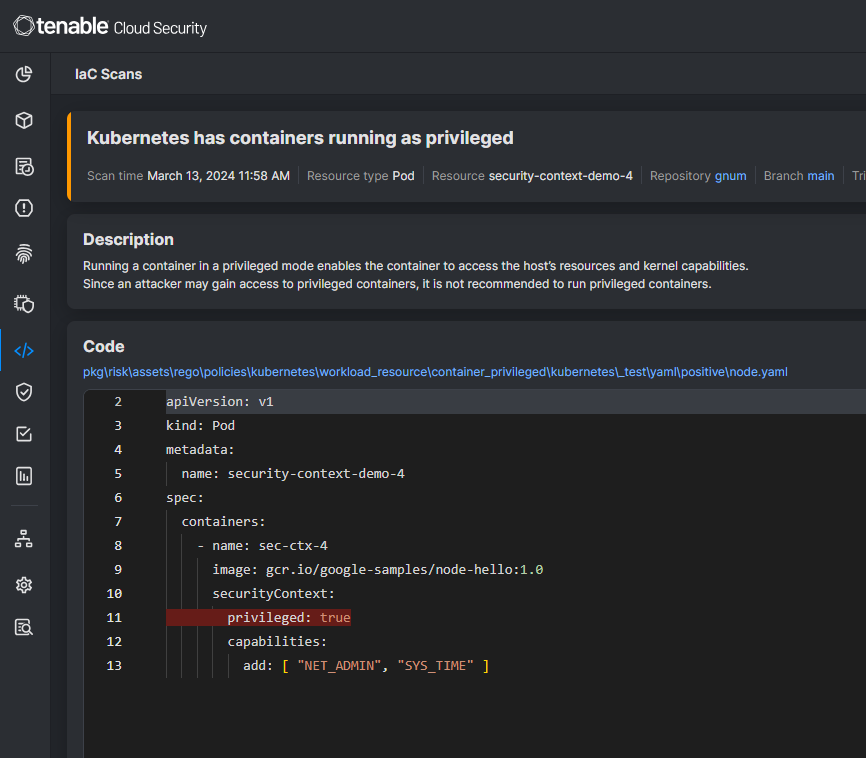
Task: Click the 'metadata:' code line
Action: coord(200,450)
